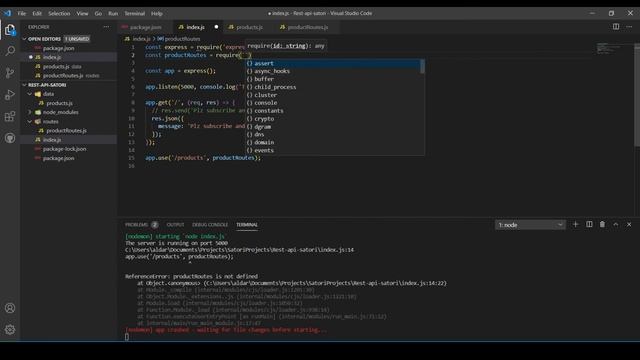Choose 'child_process' from autocomplete list
The height and width of the screenshot is (360, 640).
tap(332, 87)
